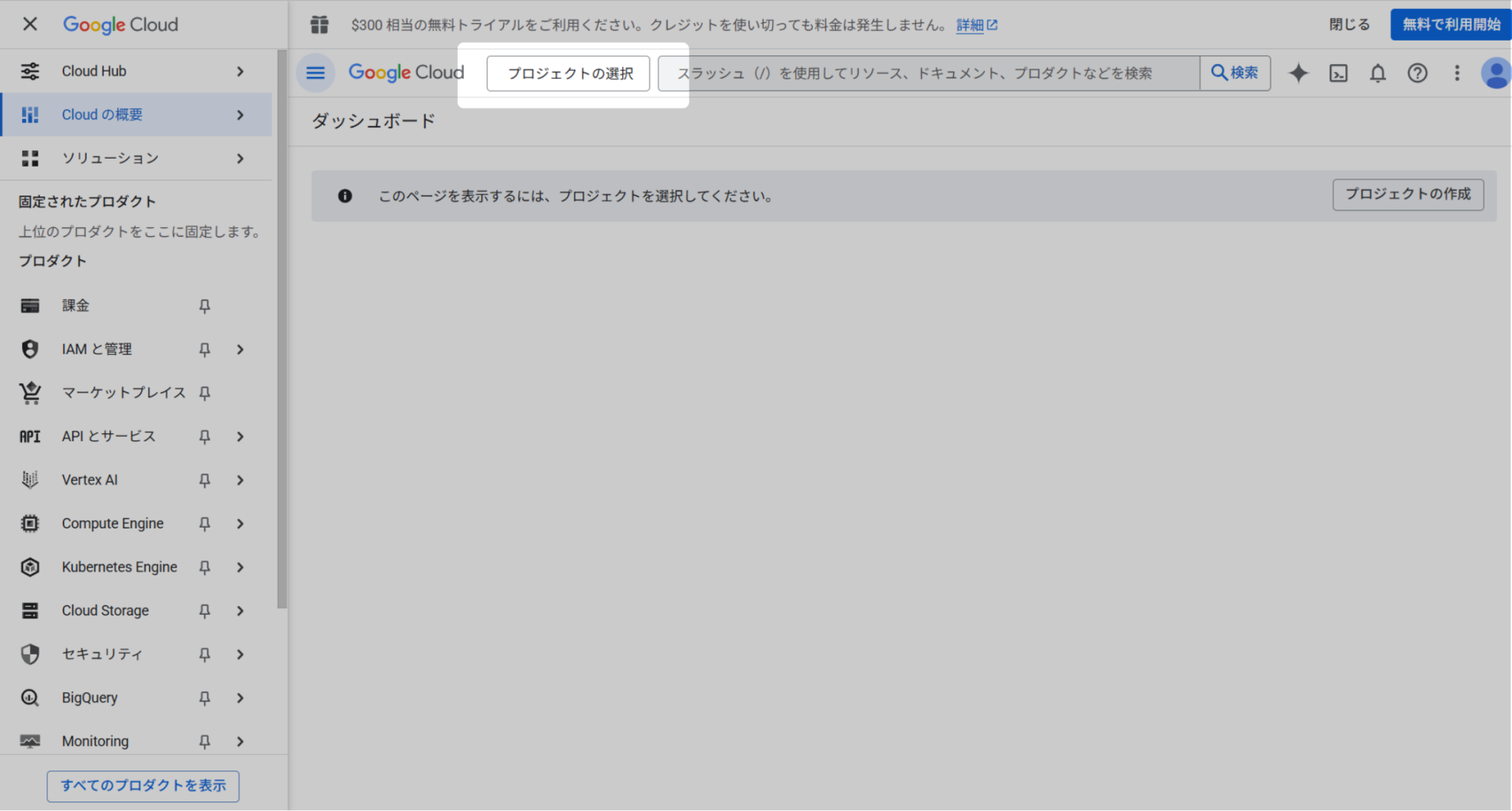
Task: Select ソリューション in the sidebar
Action: 109,158
